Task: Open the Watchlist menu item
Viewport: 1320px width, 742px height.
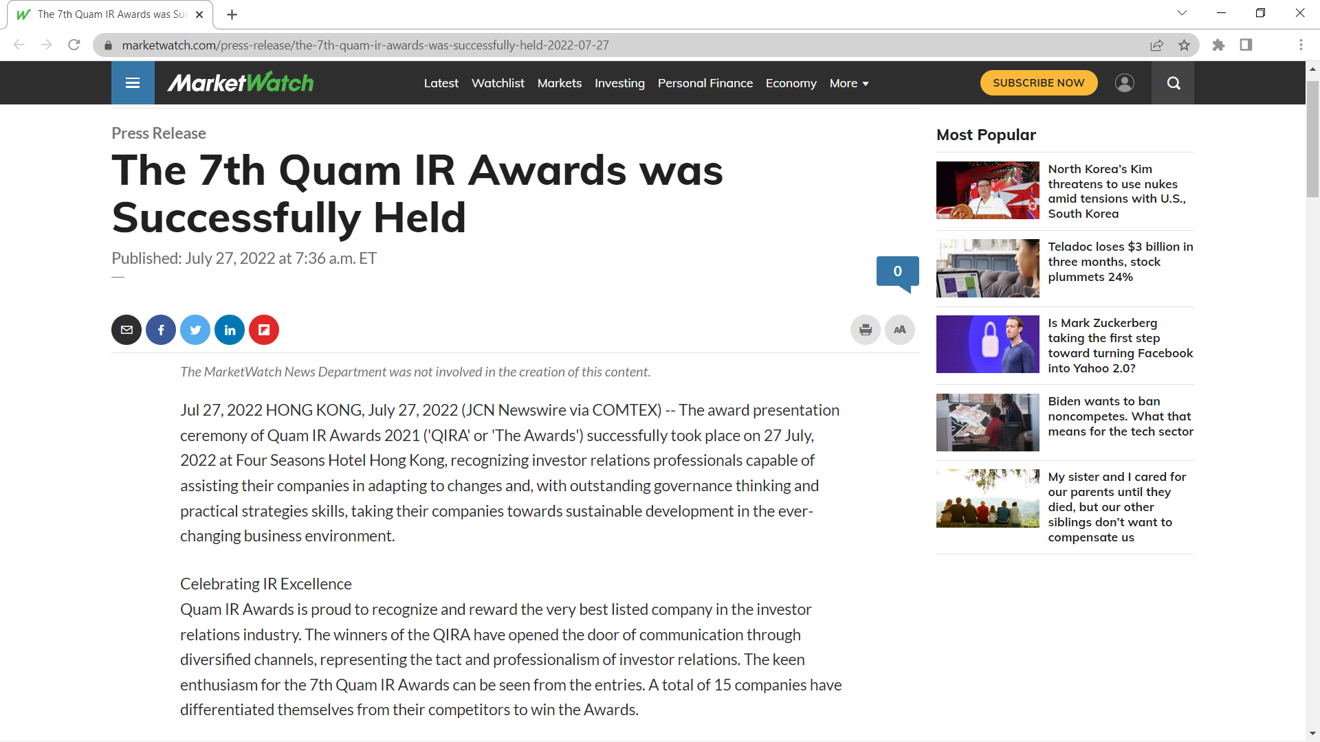Action: click(498, 83)
